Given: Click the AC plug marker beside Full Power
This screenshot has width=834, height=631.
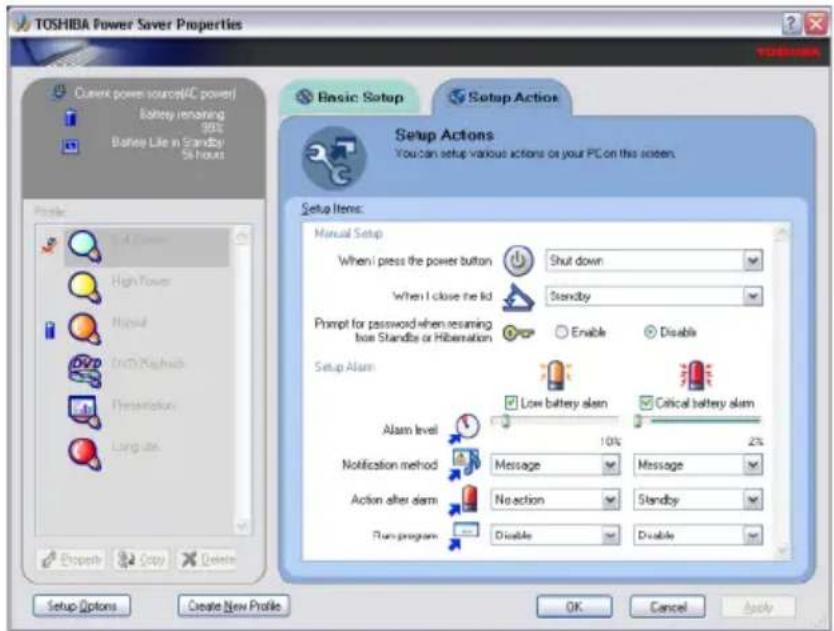Looking at the screenshot, I should (49, 245).
